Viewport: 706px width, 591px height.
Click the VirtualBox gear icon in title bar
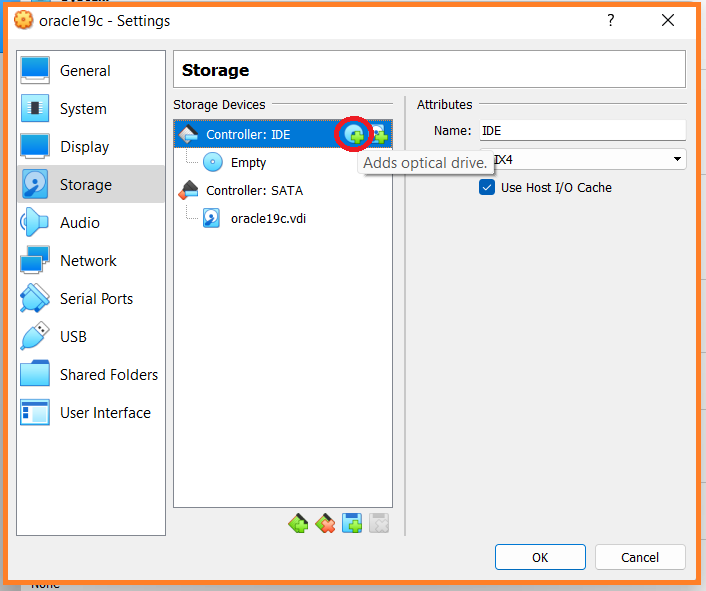click(x=23, y=20)
